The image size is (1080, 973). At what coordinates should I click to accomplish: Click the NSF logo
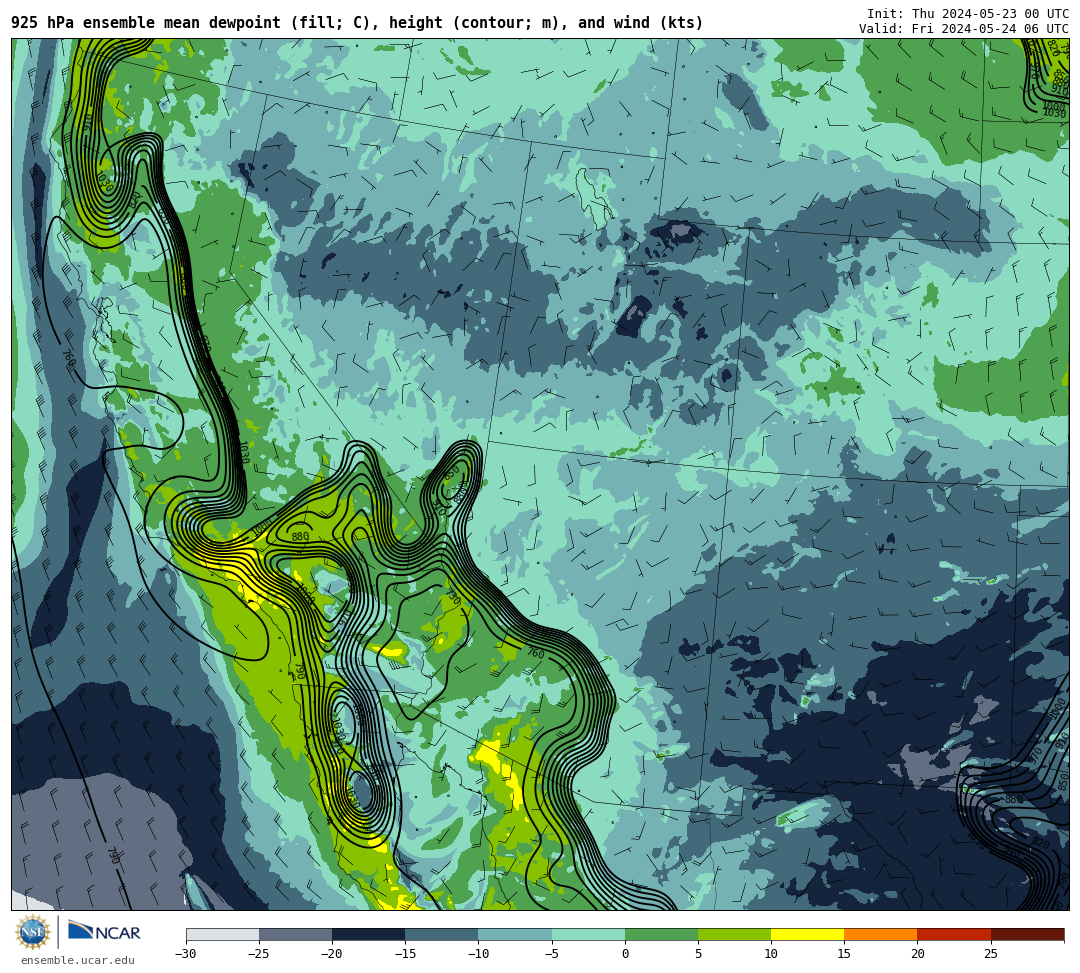click(x=33, y=932)
